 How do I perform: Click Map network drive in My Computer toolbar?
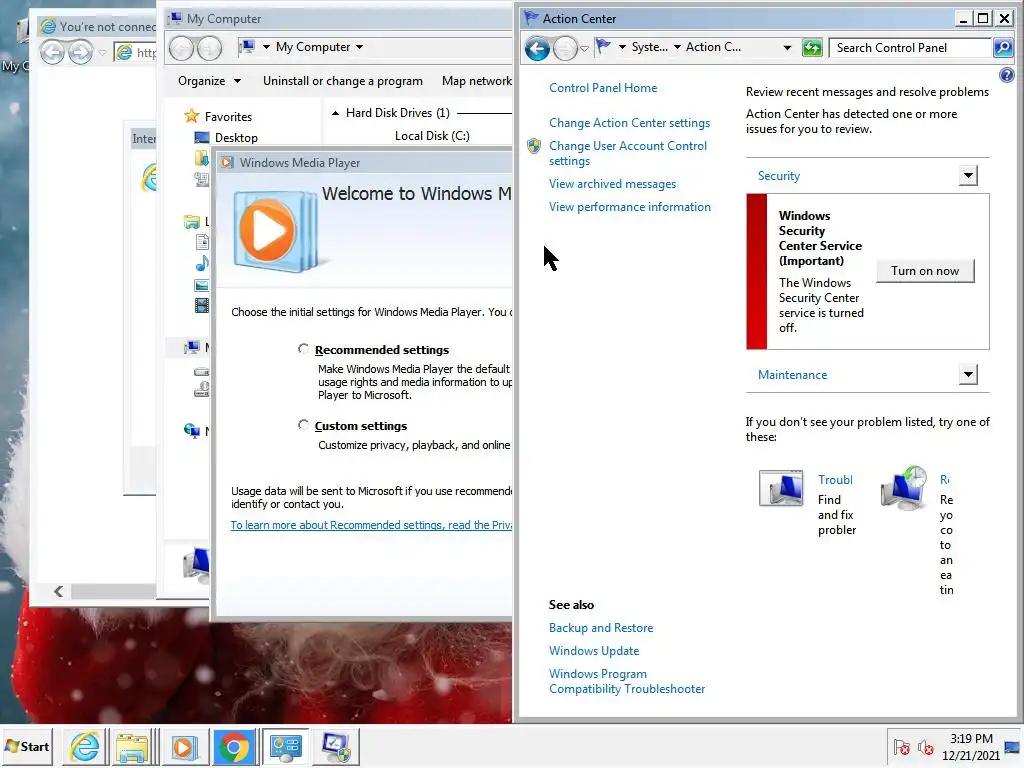pos(476,81)
